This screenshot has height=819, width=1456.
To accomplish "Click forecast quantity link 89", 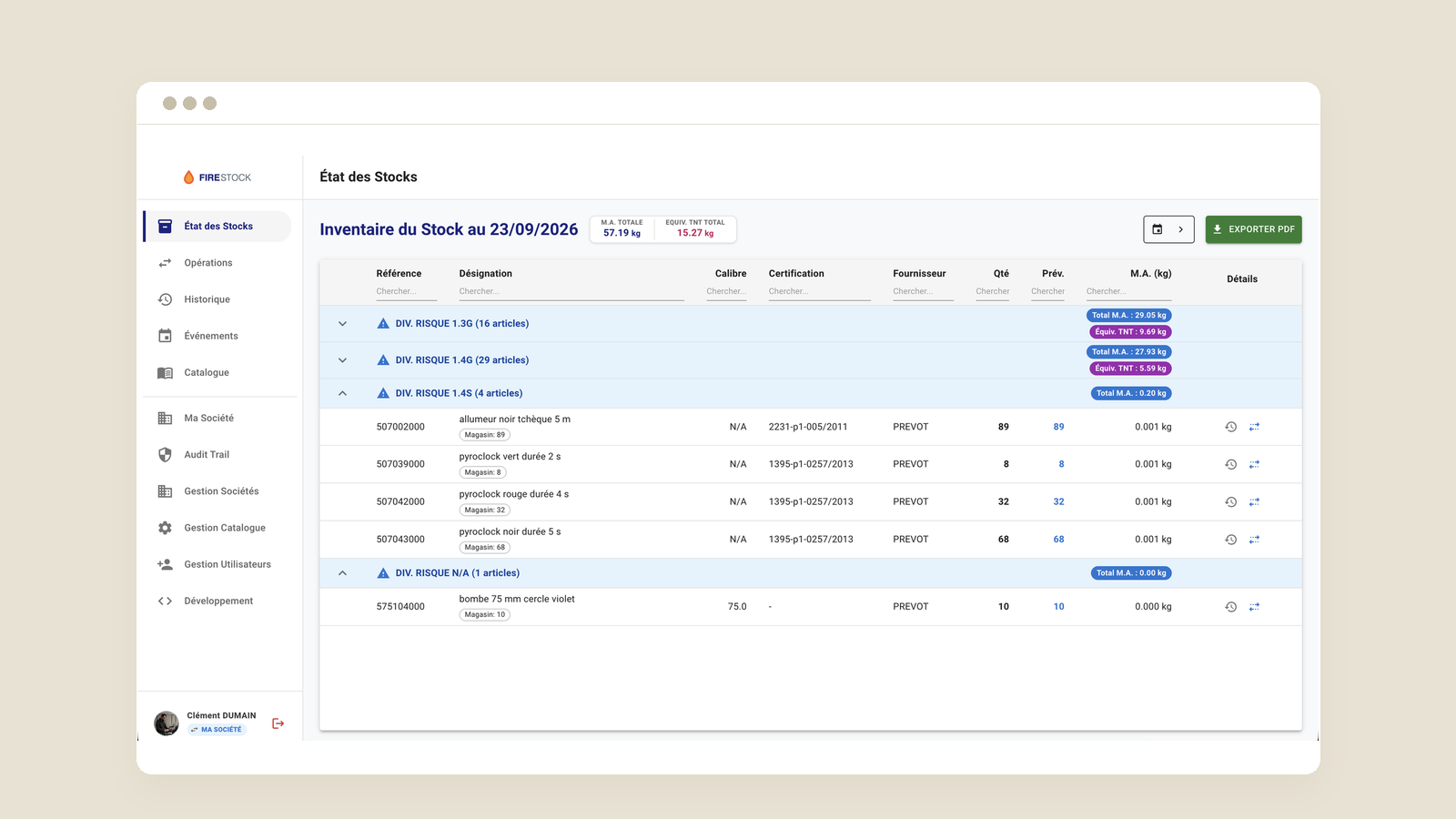I will point(1058,427).
